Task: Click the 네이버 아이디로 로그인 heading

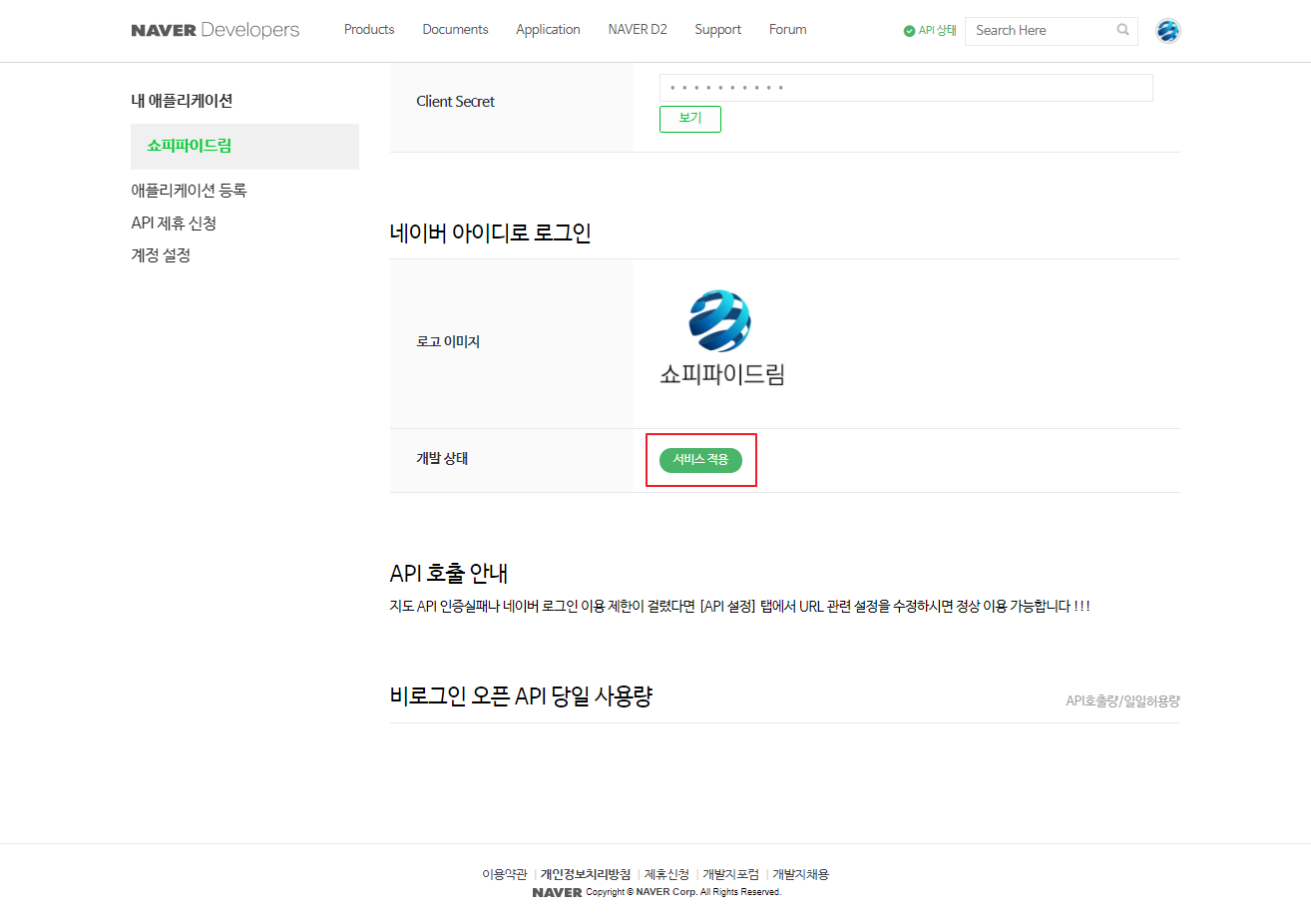Action: click(490, 233)
